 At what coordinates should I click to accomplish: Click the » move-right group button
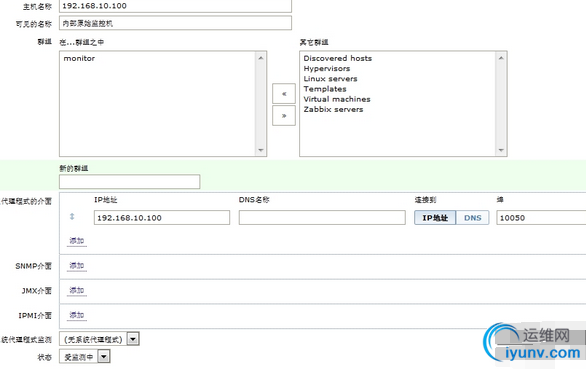tap(284, 116)
